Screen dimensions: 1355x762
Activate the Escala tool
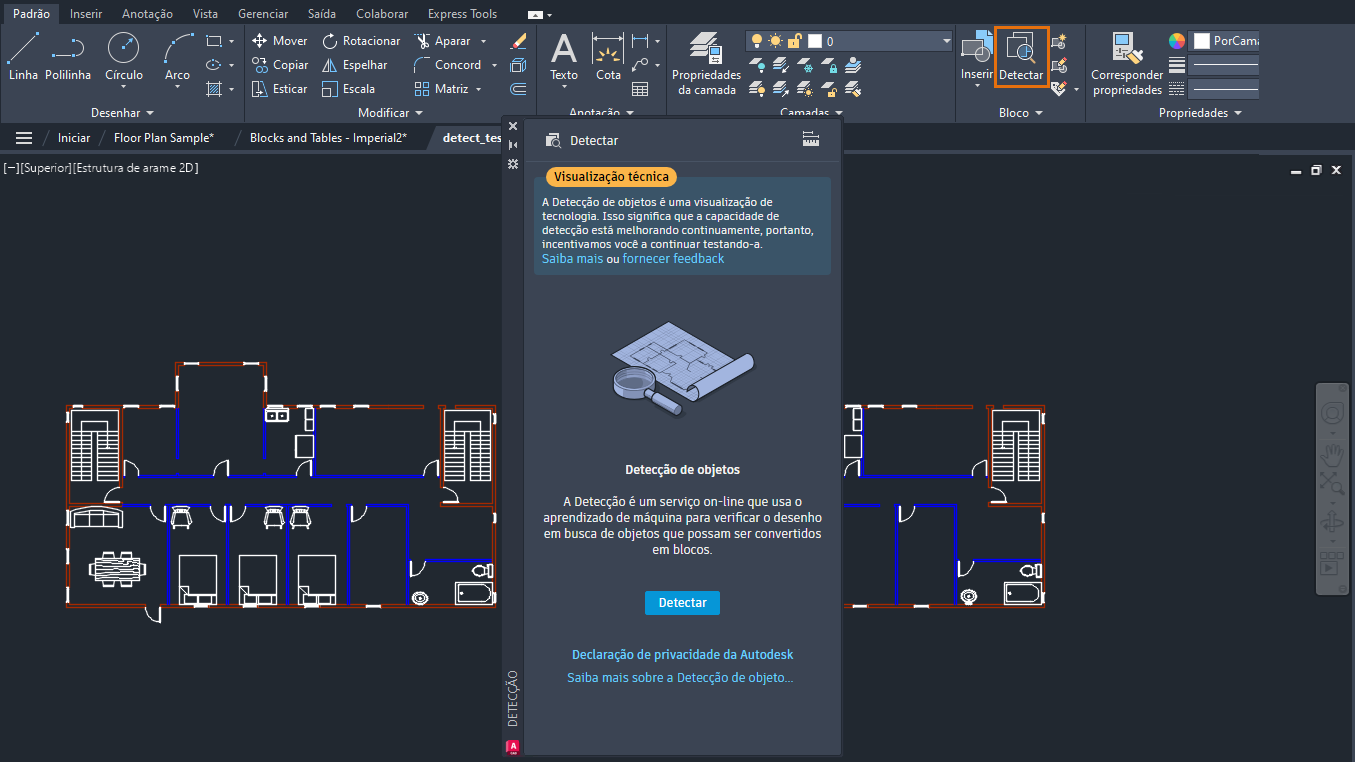(348, 89)
